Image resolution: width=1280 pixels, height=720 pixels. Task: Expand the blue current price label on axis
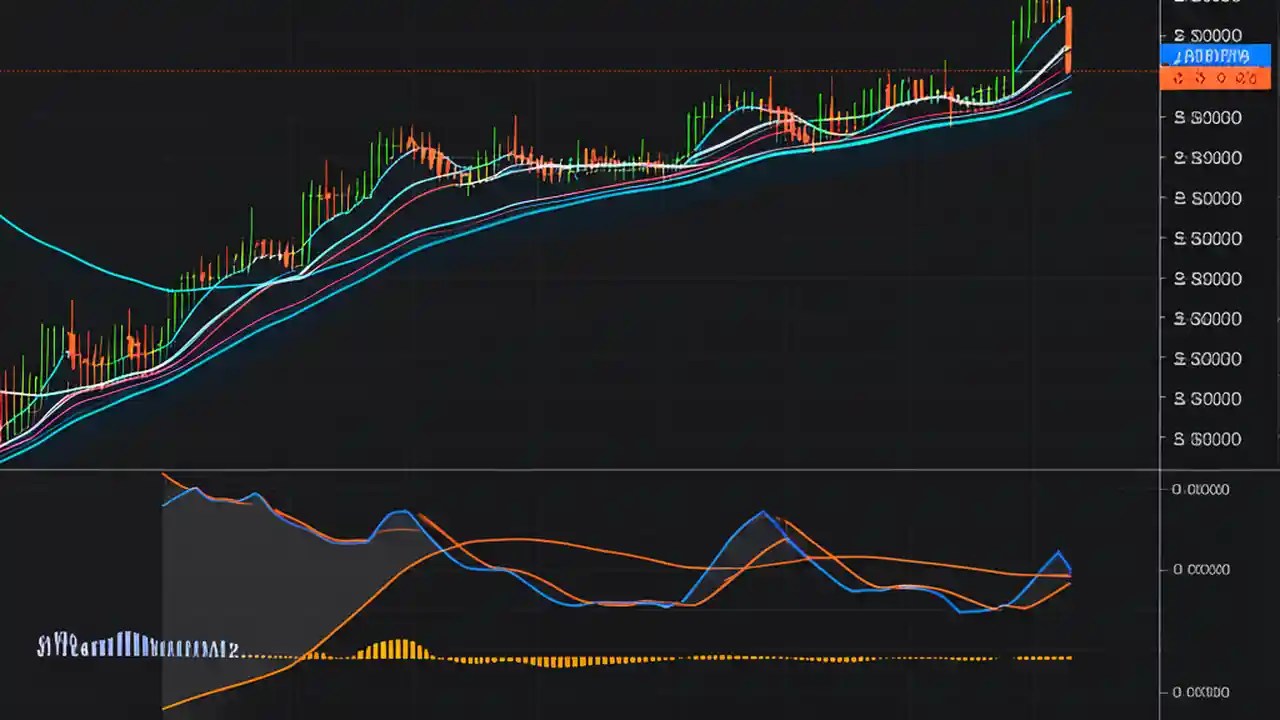click(1213, 56)
